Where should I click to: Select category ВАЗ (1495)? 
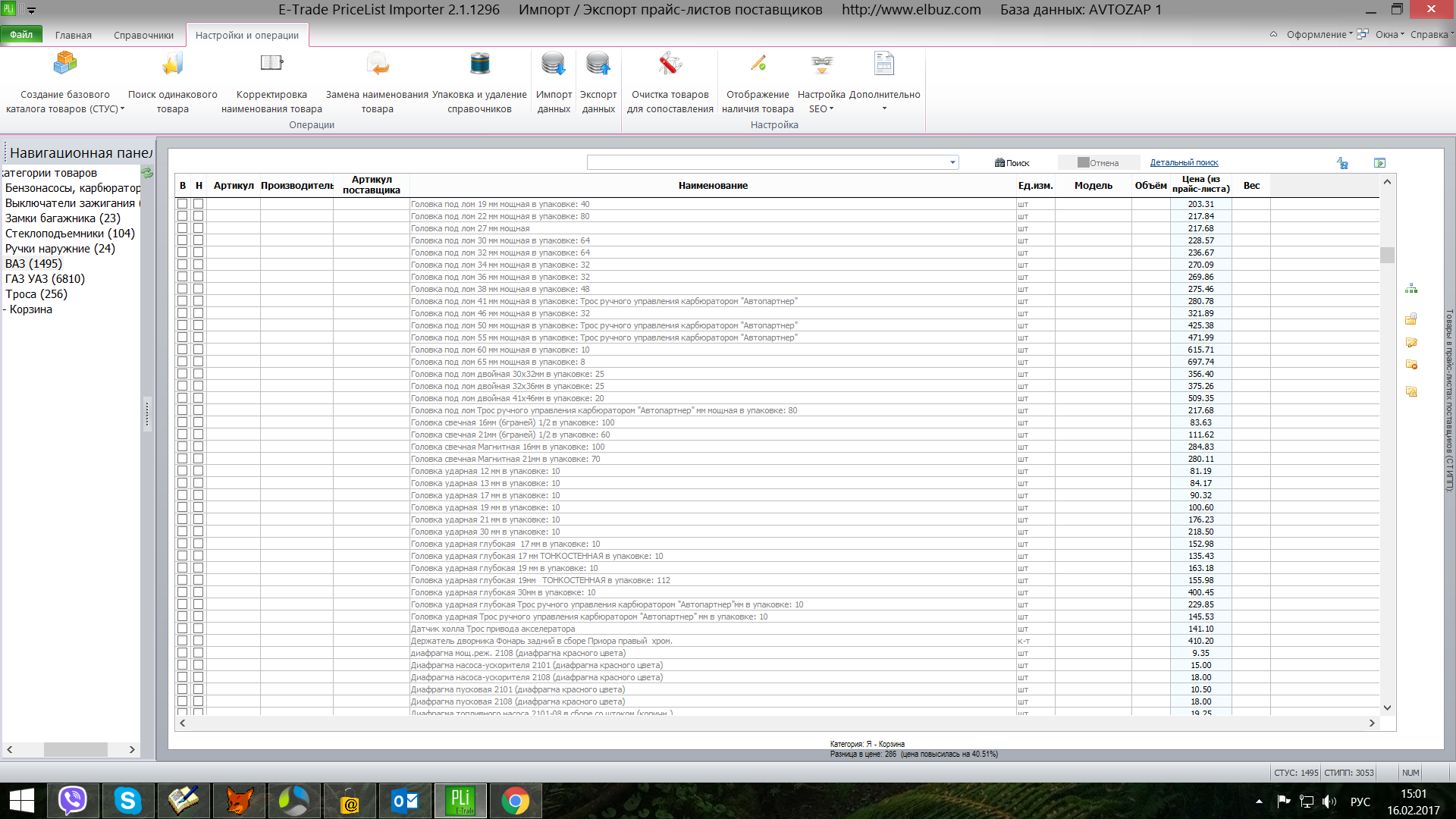click(33, 264)
